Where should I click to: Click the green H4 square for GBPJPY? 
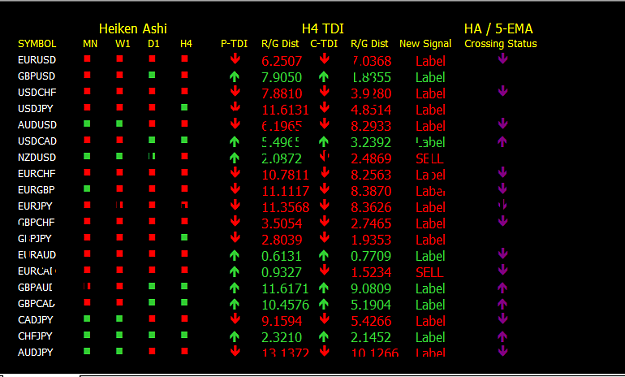(184, 238)
